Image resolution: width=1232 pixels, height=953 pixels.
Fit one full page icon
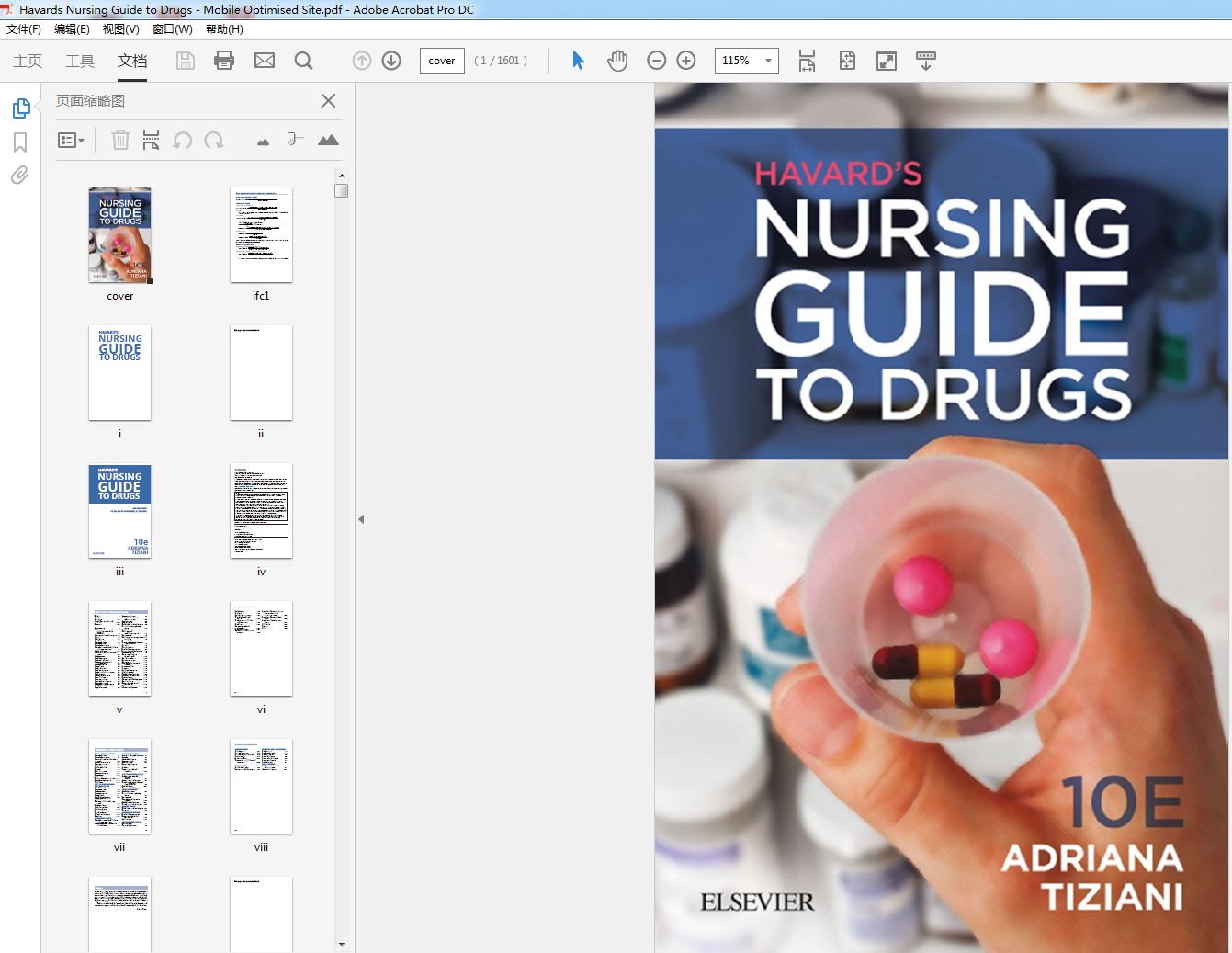point(847,61)
